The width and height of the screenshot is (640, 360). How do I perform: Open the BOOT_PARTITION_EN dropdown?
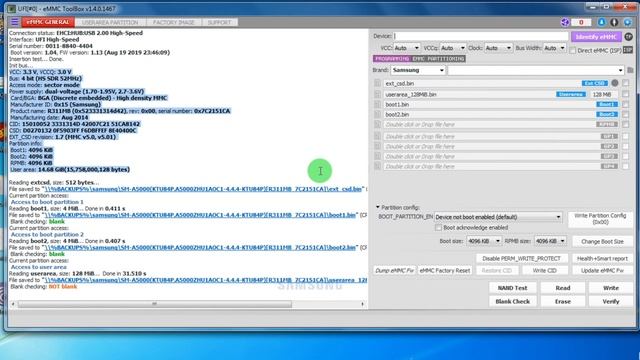pyautogui.click(x=498, y=217)
